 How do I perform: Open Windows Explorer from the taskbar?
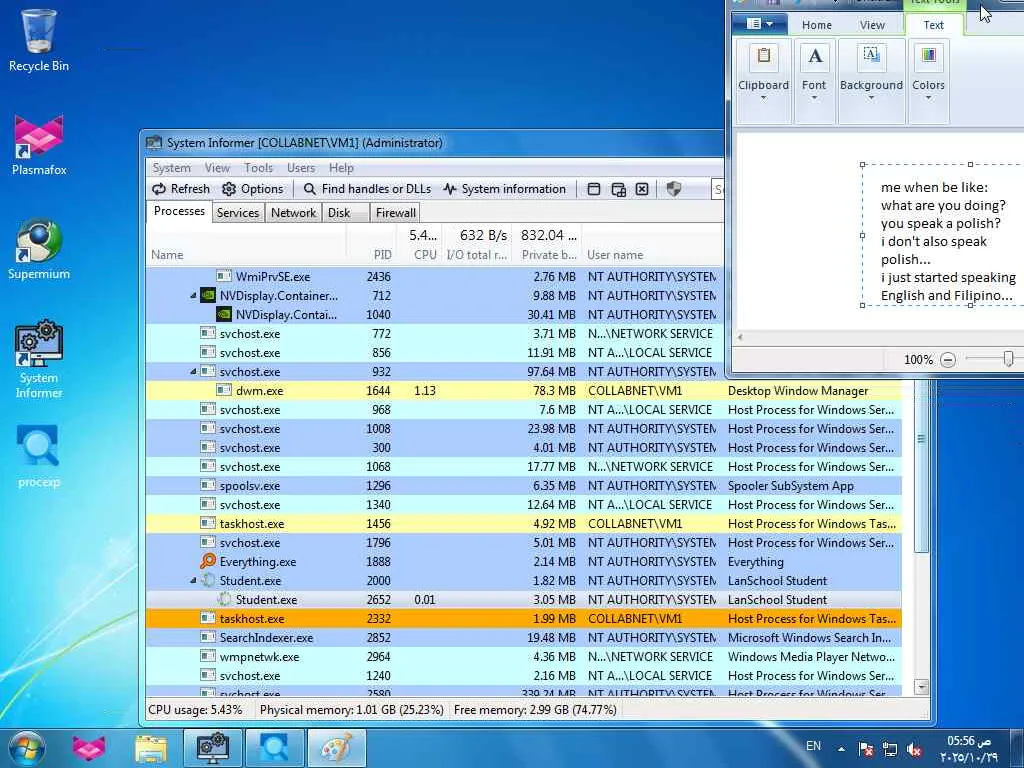(x=150, y=748)
